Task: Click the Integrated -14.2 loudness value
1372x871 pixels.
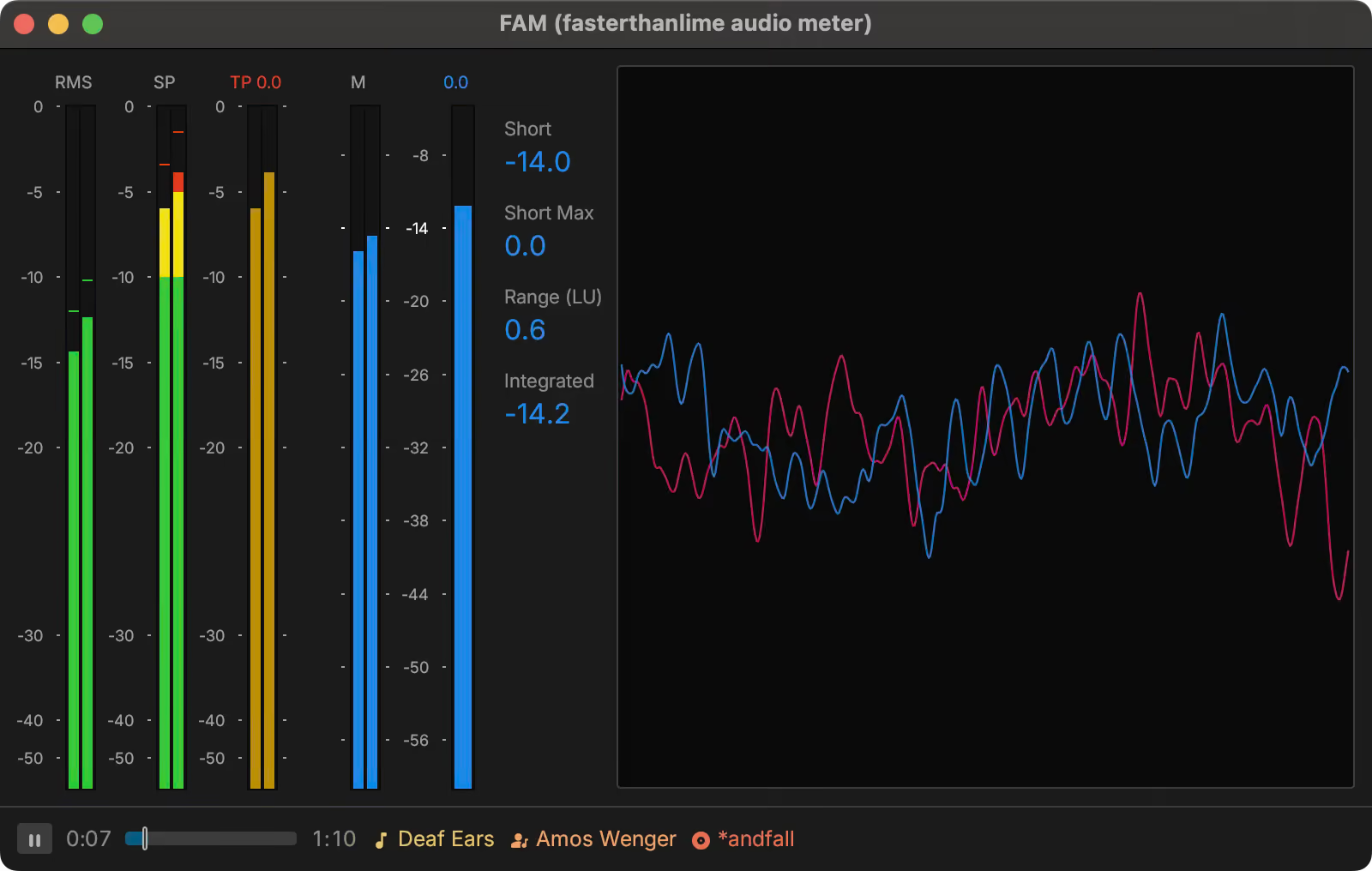Action: (x=537, y=414)
